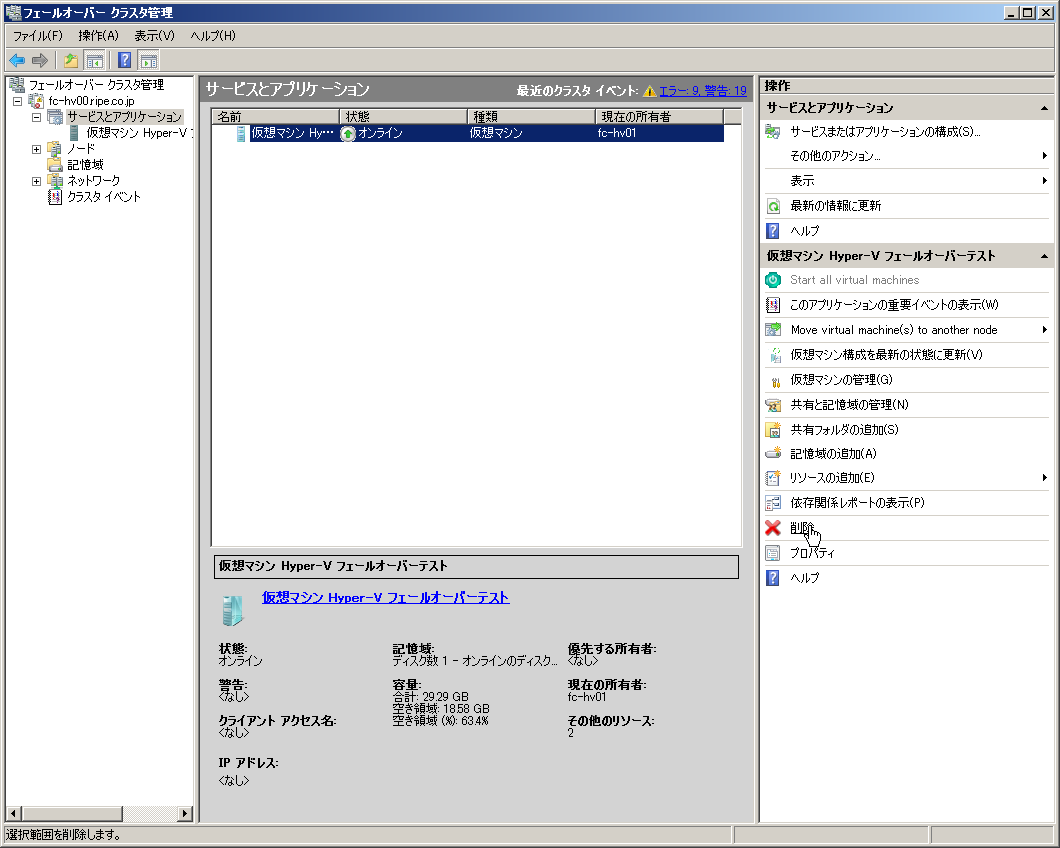1060x848 pixels.
Task: Select the 仮想マシン Hy... row in list
Action: click(468, 133)
